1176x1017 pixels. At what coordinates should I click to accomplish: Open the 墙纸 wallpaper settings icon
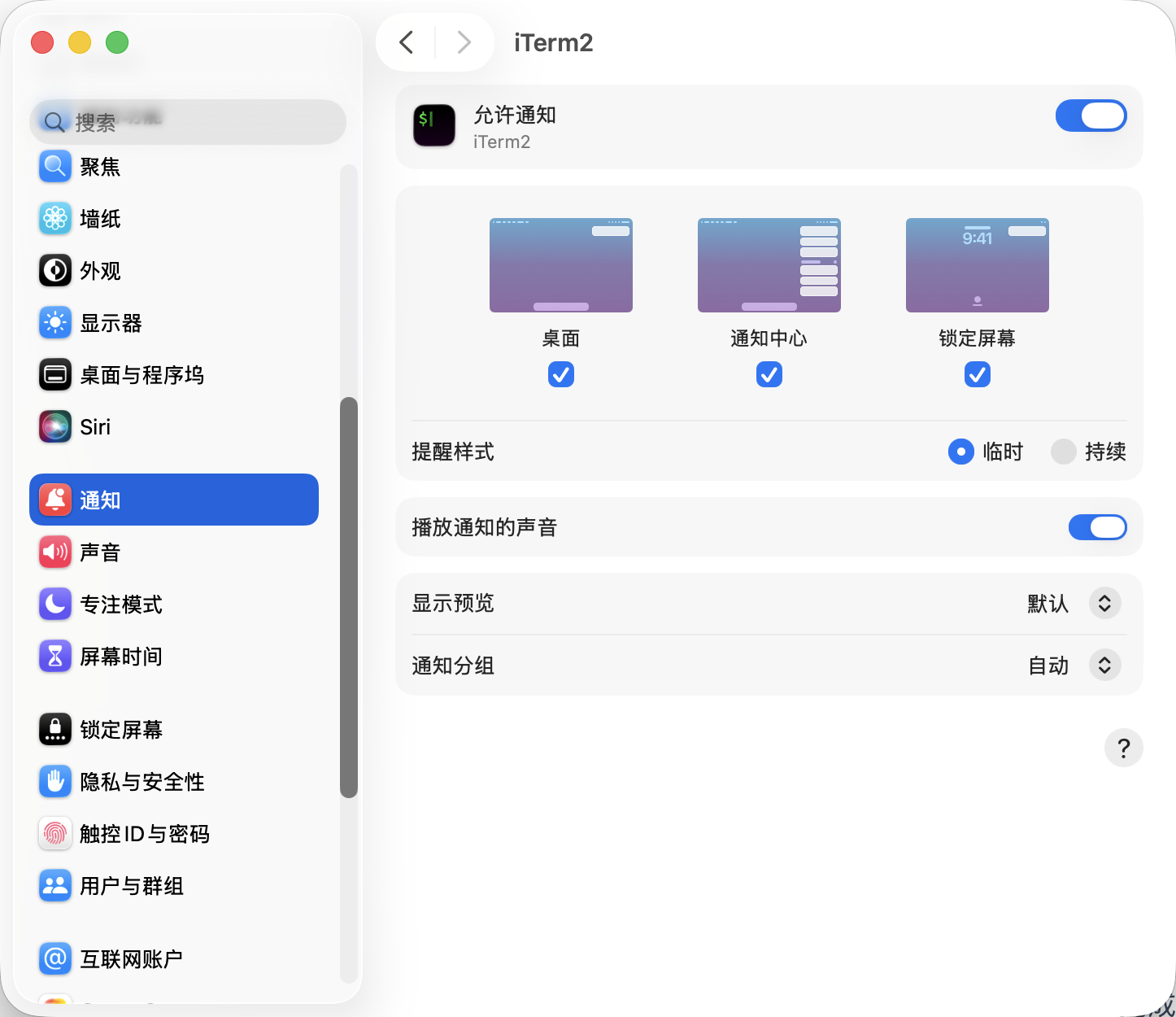pos(55,219)
